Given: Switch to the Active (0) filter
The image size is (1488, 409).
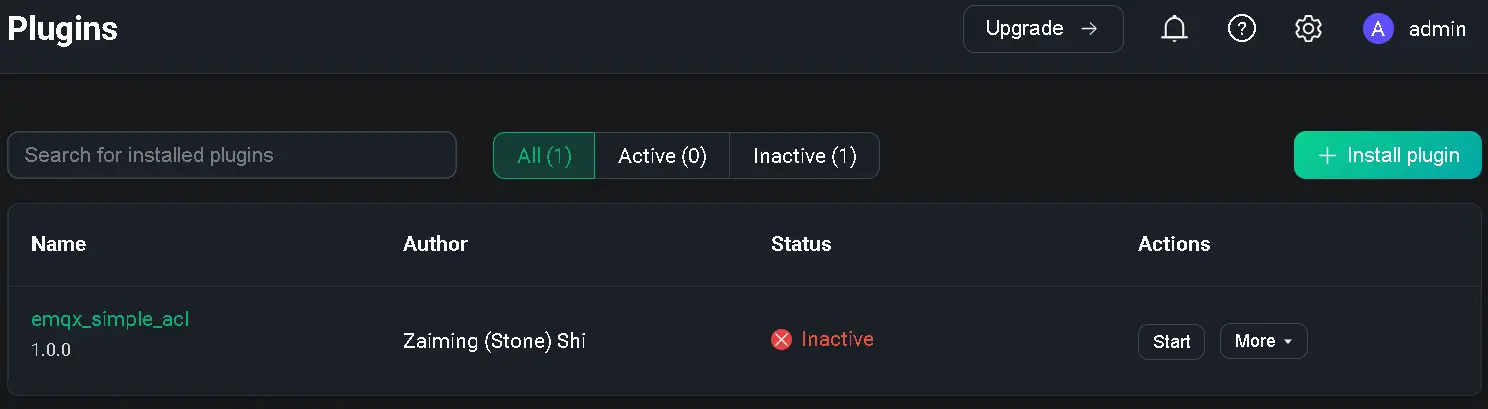Looking at the screenshot, I should click(662, 156).
